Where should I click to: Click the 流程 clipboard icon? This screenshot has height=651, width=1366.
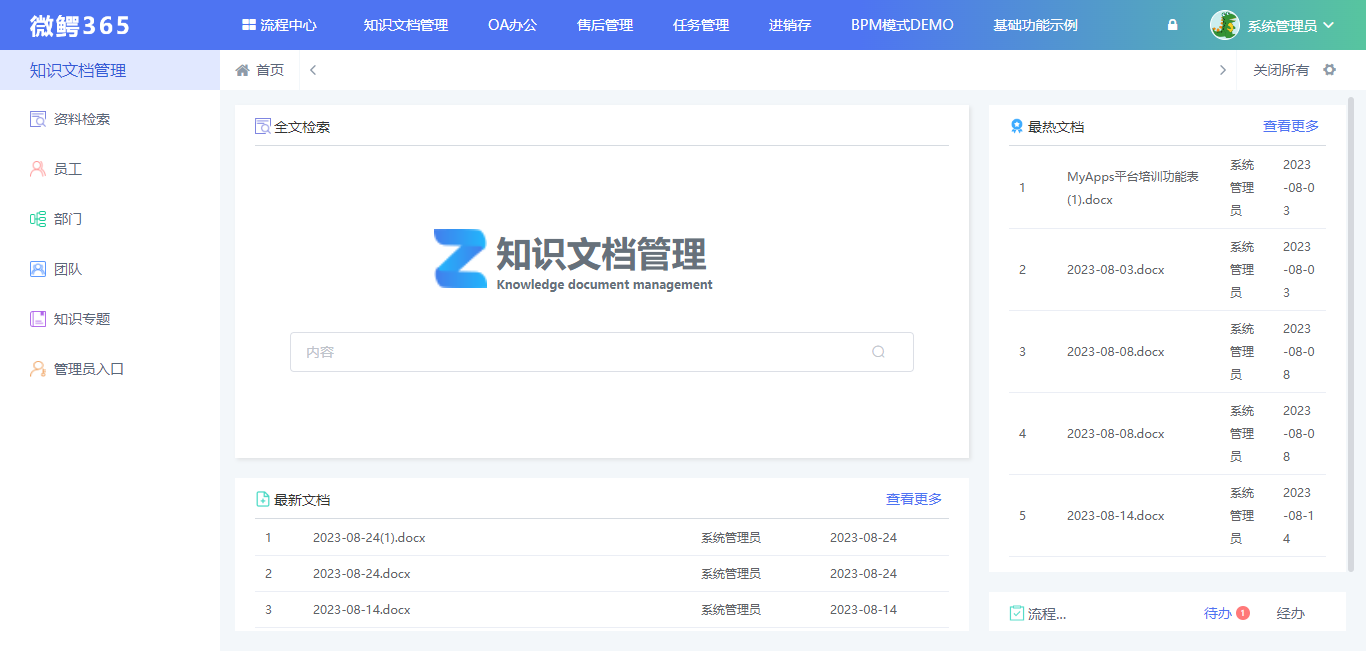1017,613
